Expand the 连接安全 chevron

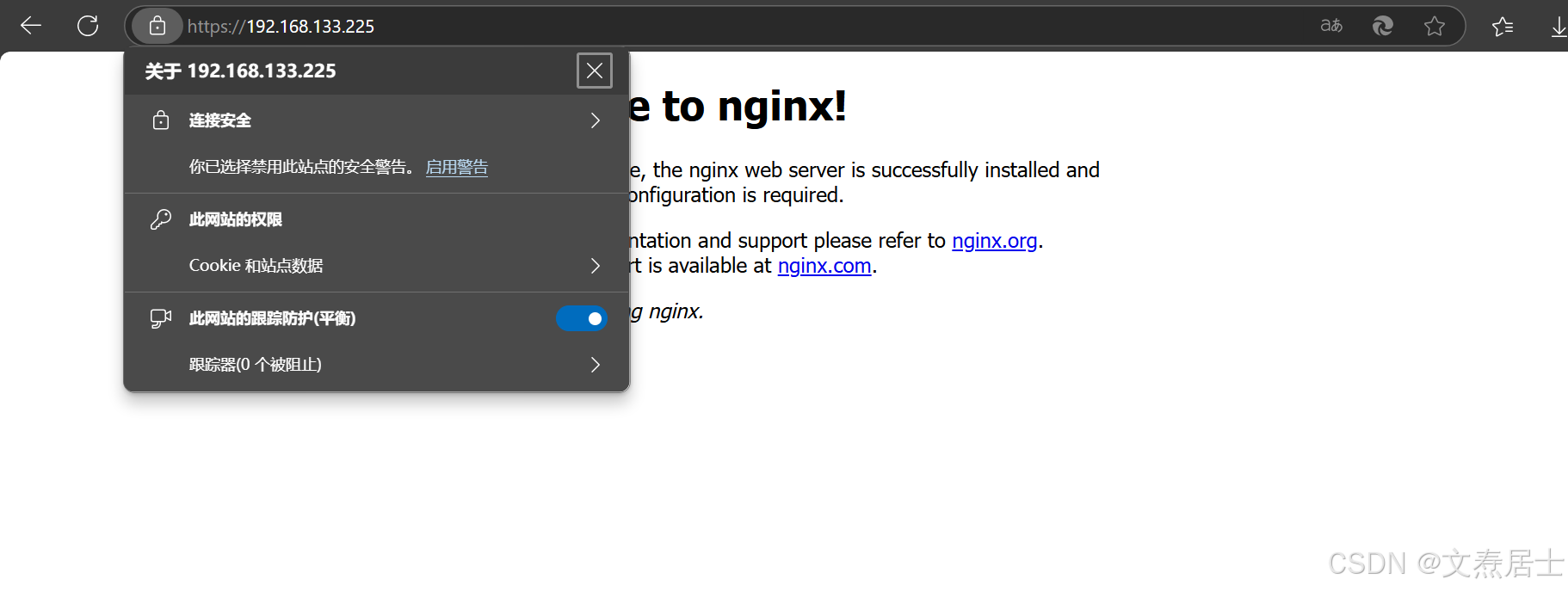tap(596, 120)
